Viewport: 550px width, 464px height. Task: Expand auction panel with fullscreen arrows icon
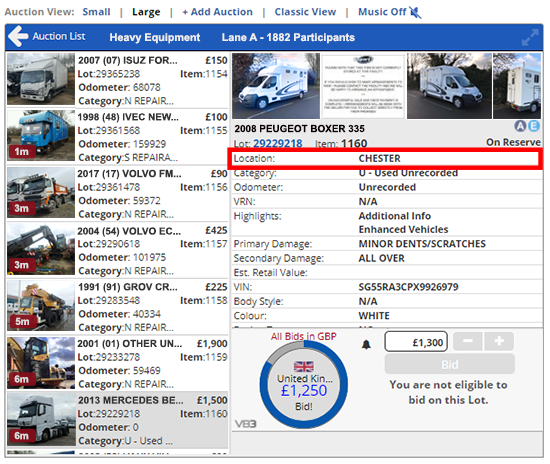tap(530, 38)
